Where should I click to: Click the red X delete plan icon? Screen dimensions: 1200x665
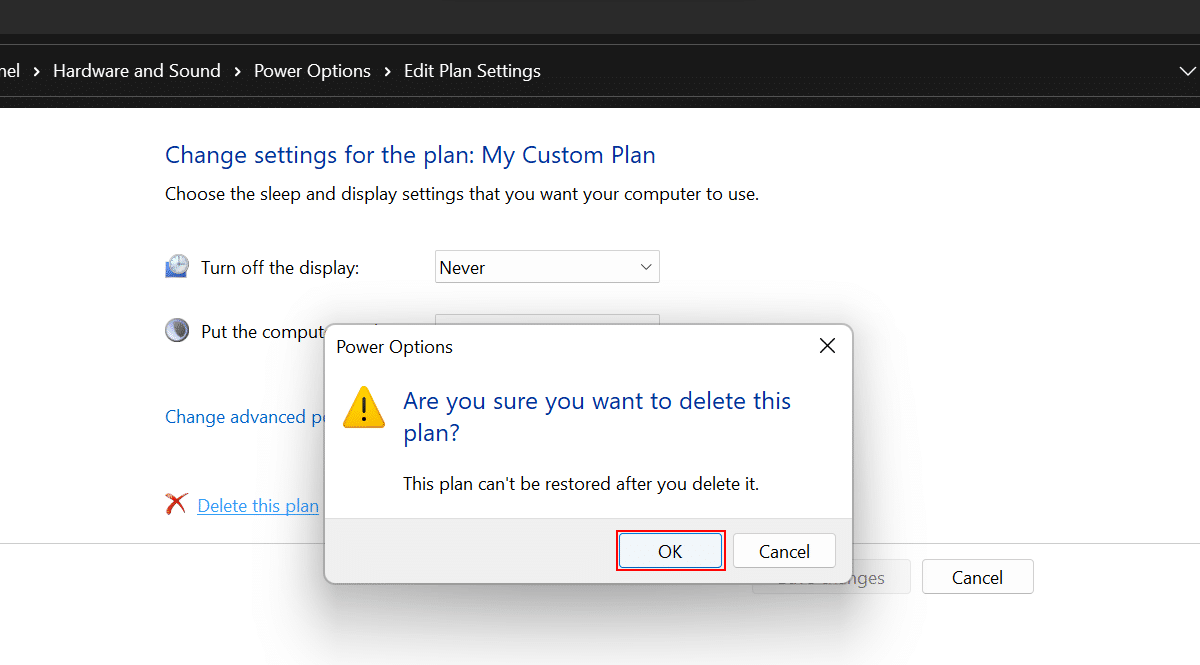[x=177, y=505]
